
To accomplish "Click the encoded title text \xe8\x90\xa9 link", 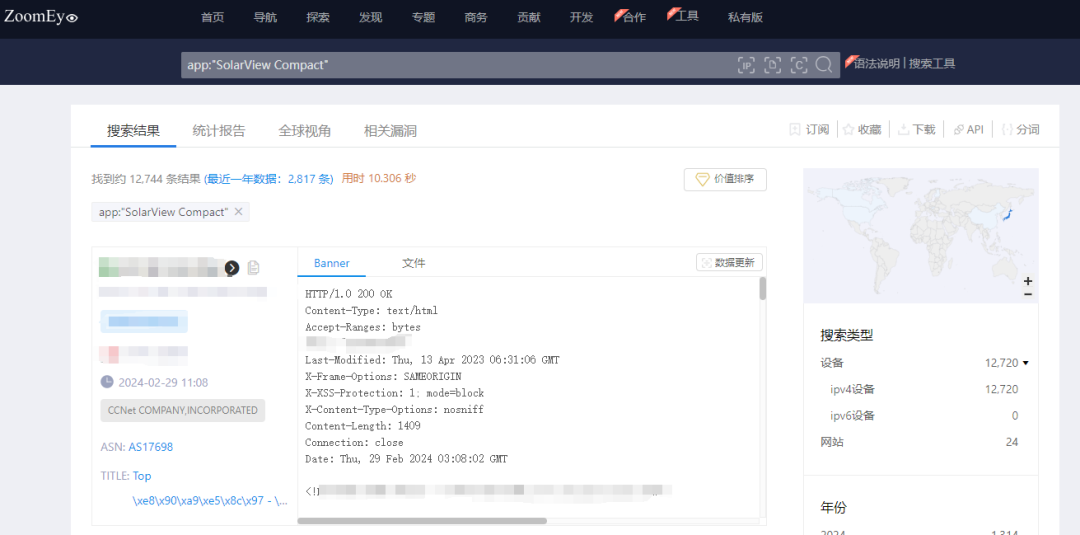I will click(x=210, y=501).
